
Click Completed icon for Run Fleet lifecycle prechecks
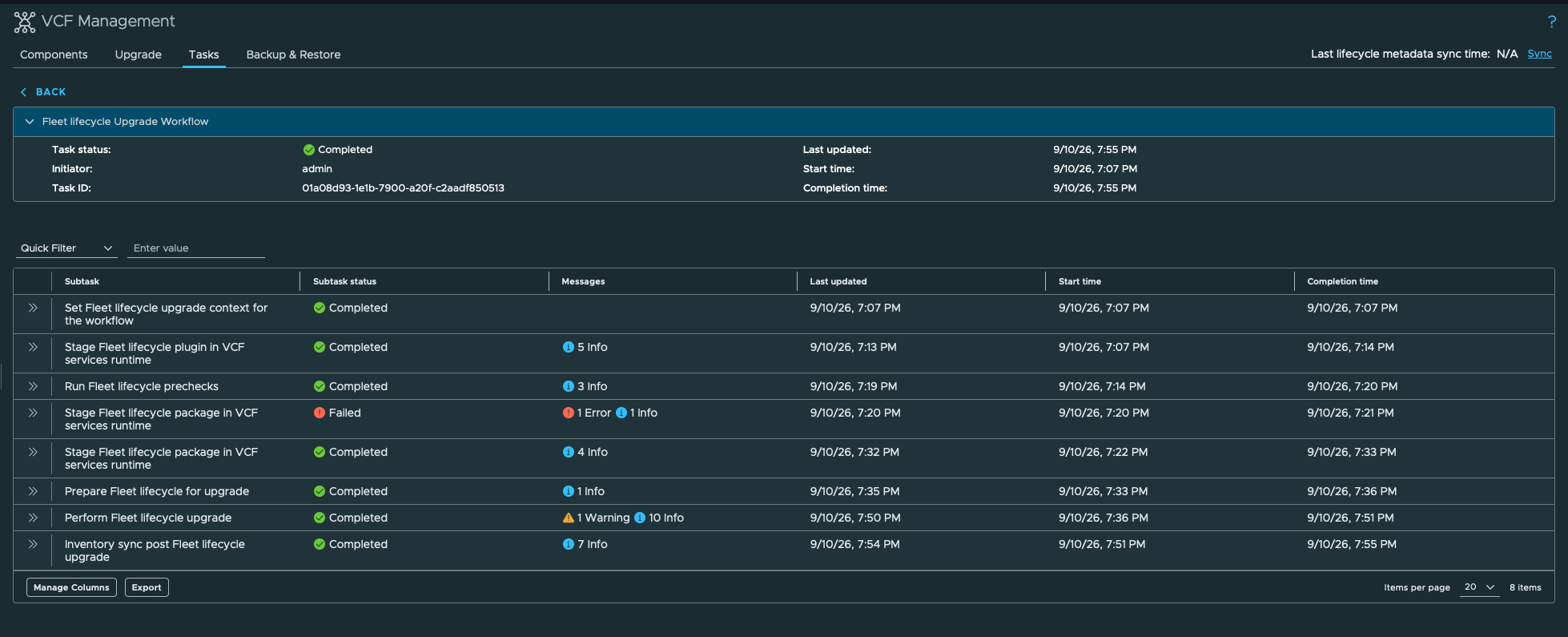click(x=320, y=386)
